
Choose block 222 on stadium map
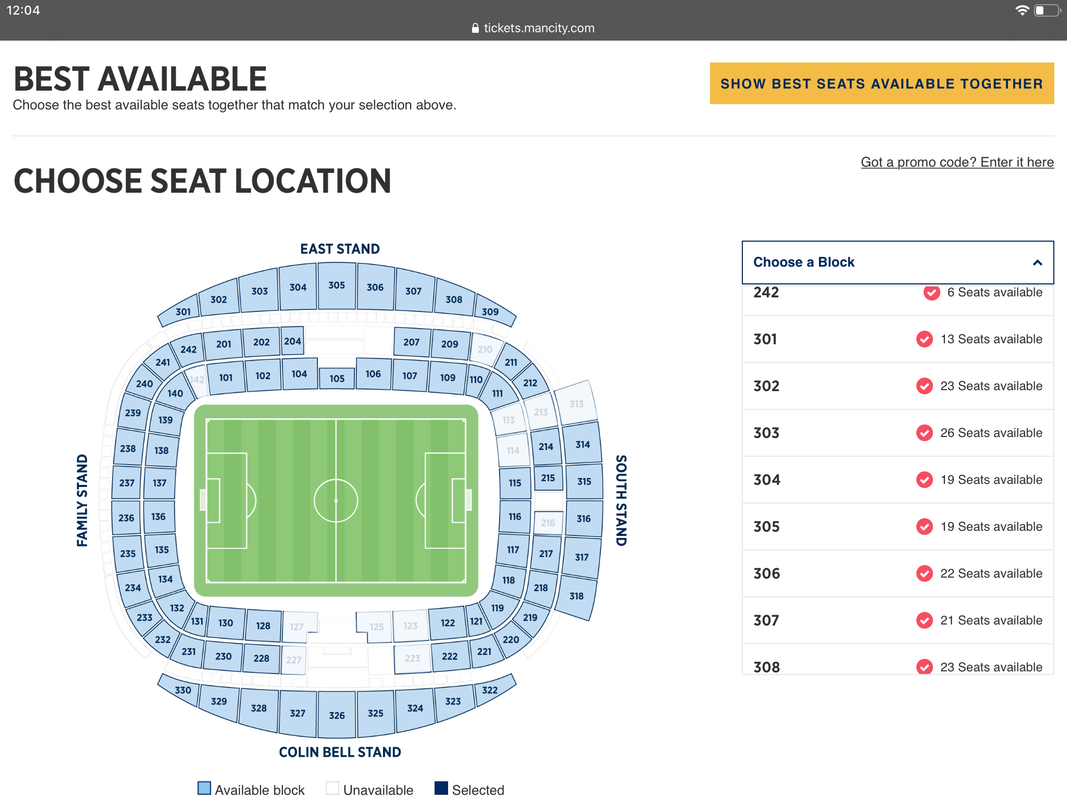click(450, 656)
